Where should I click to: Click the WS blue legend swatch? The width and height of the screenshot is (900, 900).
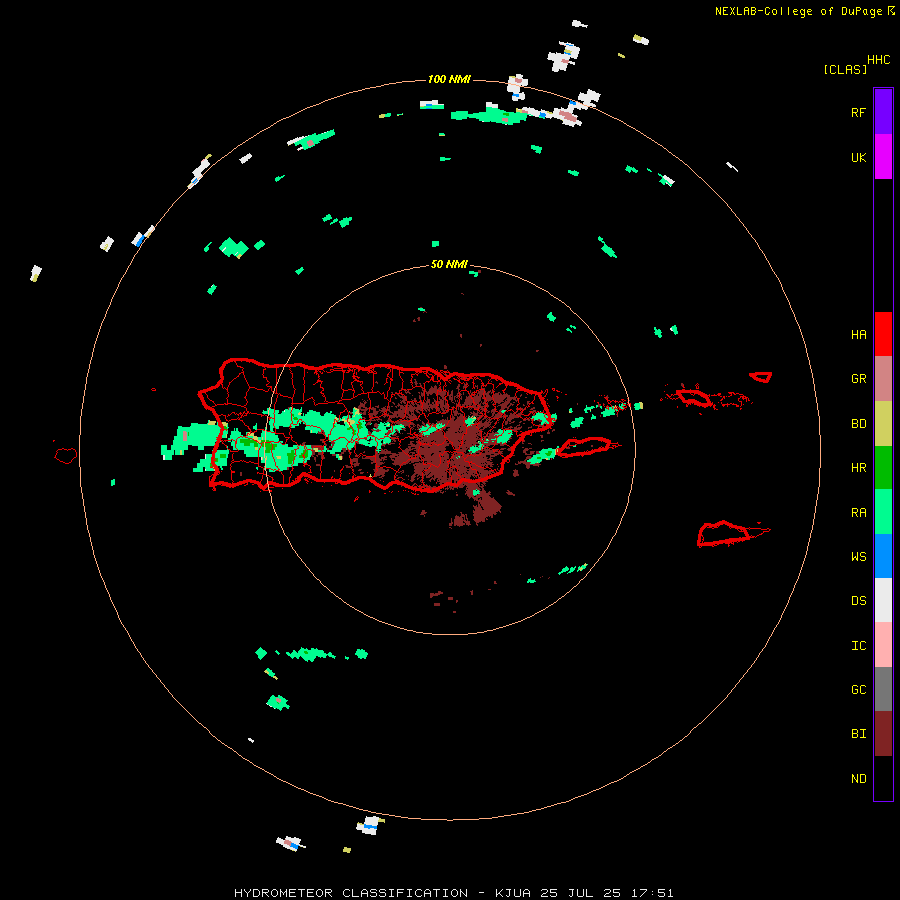coord(883,556)
